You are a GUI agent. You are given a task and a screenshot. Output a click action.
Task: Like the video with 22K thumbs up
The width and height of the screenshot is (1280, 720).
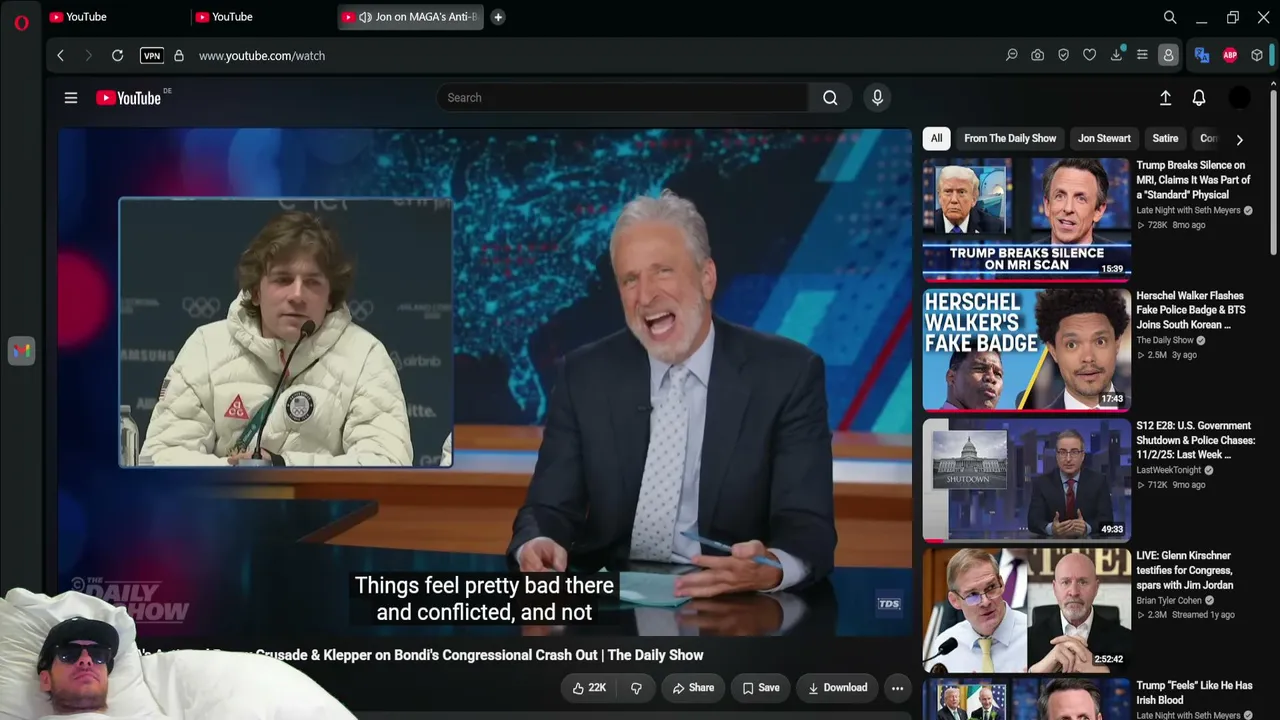point(589,688)
